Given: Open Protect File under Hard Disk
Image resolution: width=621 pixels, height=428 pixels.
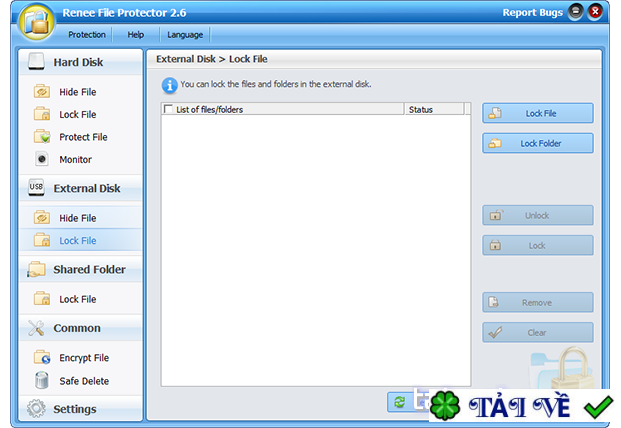Looking at the screenshot, I should [x=83, y=137].
